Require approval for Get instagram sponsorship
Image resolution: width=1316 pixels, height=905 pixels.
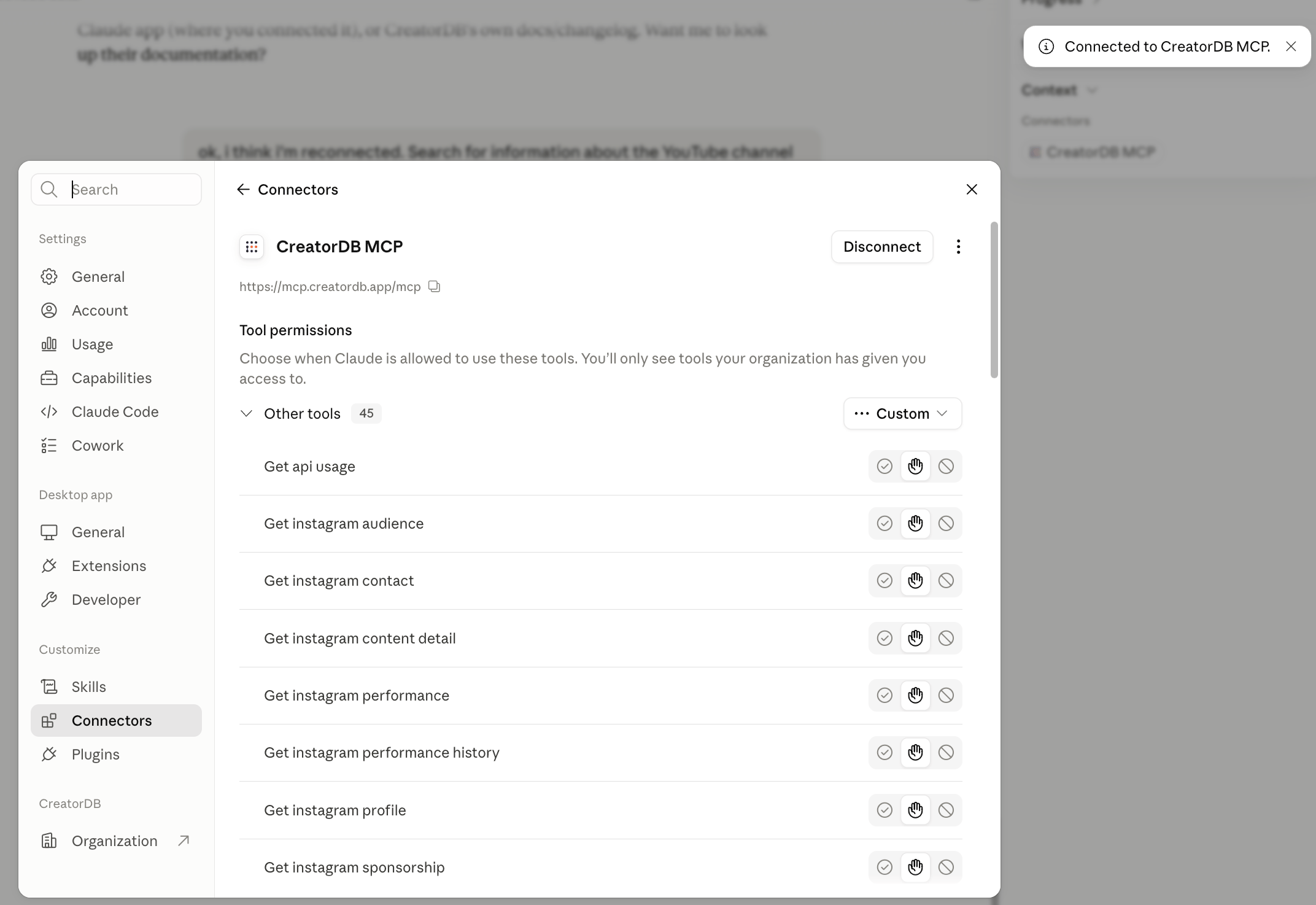915,868
